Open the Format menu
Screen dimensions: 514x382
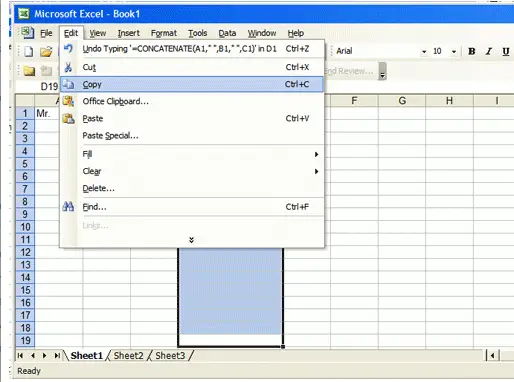pyautogui.click(x=164, y=33)
